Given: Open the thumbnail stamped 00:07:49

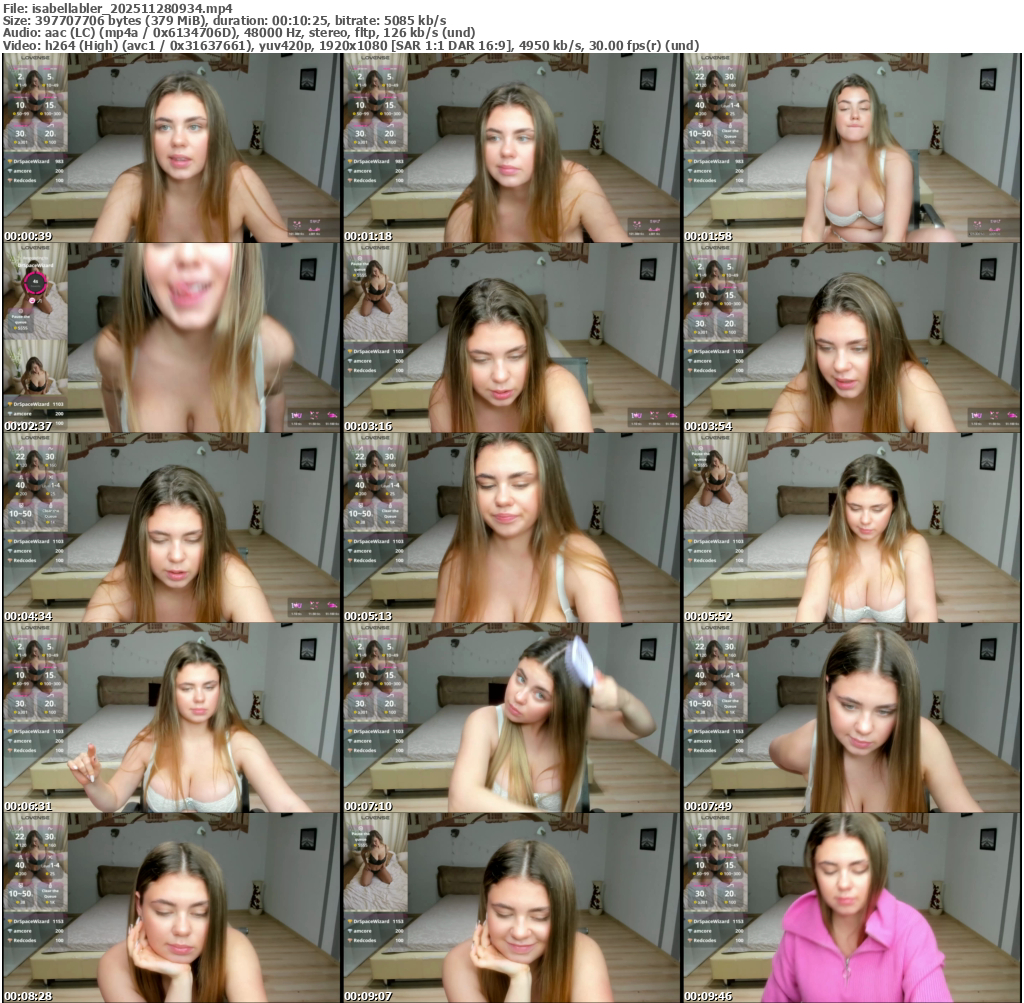Looking at the screenshot, I should pyautogui.click(x=852, y=718).
